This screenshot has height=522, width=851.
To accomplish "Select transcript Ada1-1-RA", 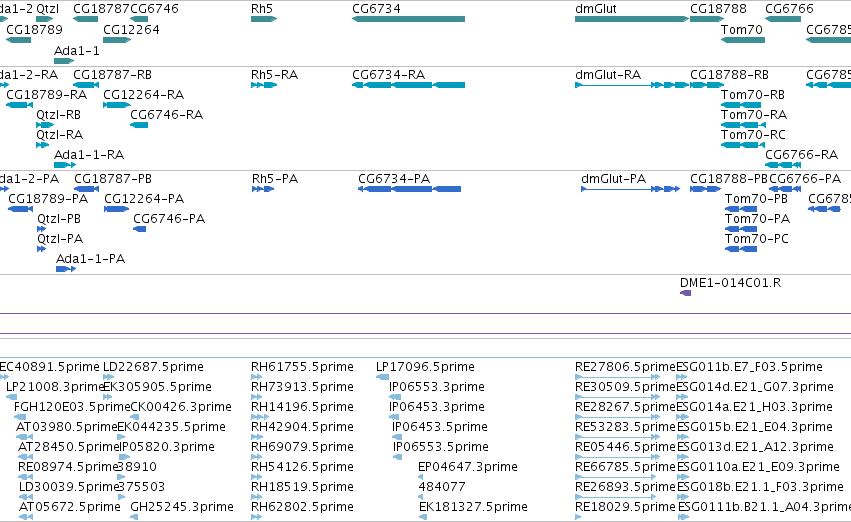I will pos(88,155).
